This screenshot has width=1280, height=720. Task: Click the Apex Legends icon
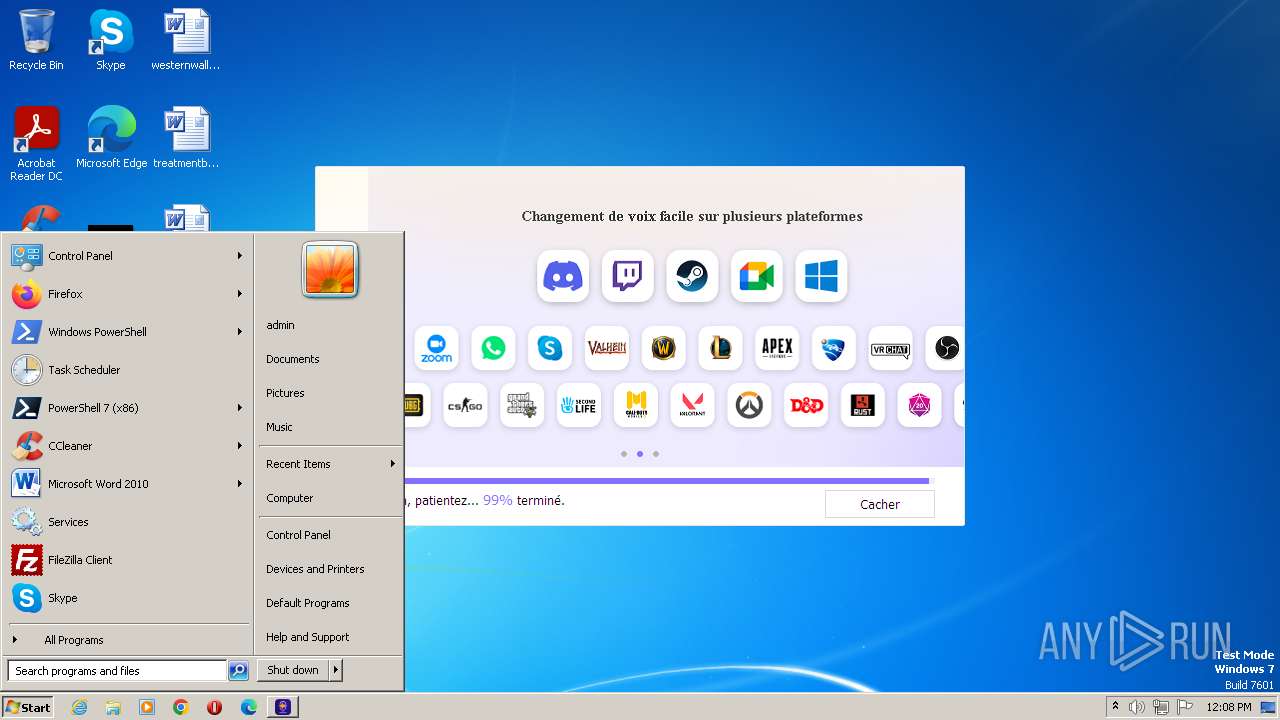[x=777, y=348]
